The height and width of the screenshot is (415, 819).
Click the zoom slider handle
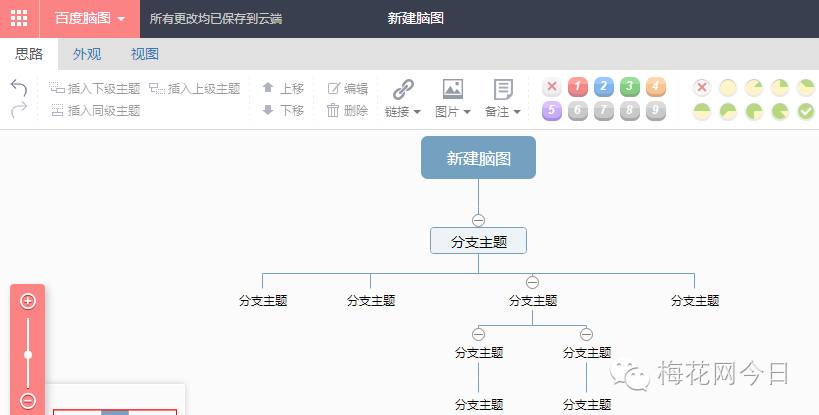28,355
